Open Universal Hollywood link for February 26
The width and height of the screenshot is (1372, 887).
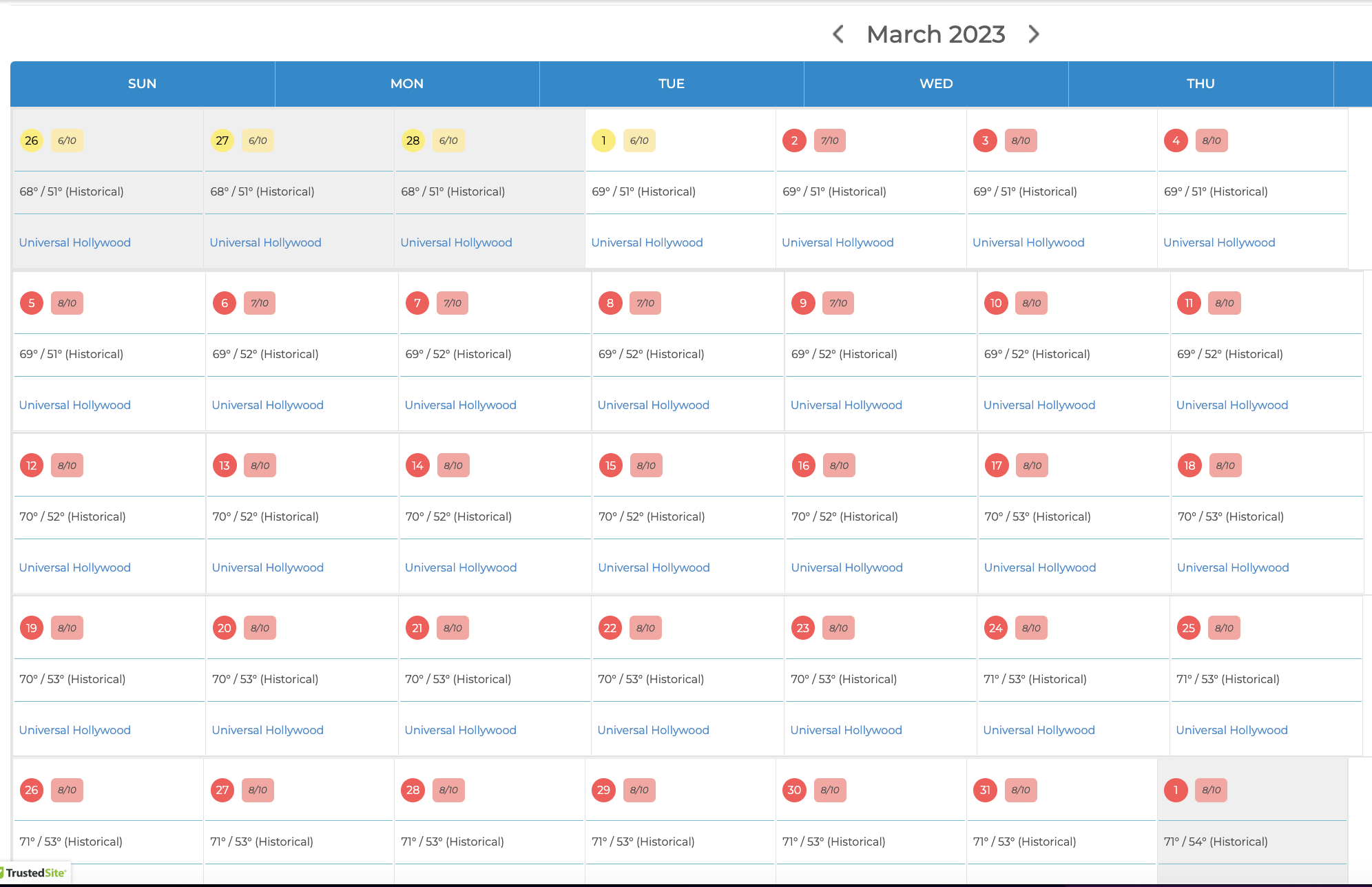(75, 242)
